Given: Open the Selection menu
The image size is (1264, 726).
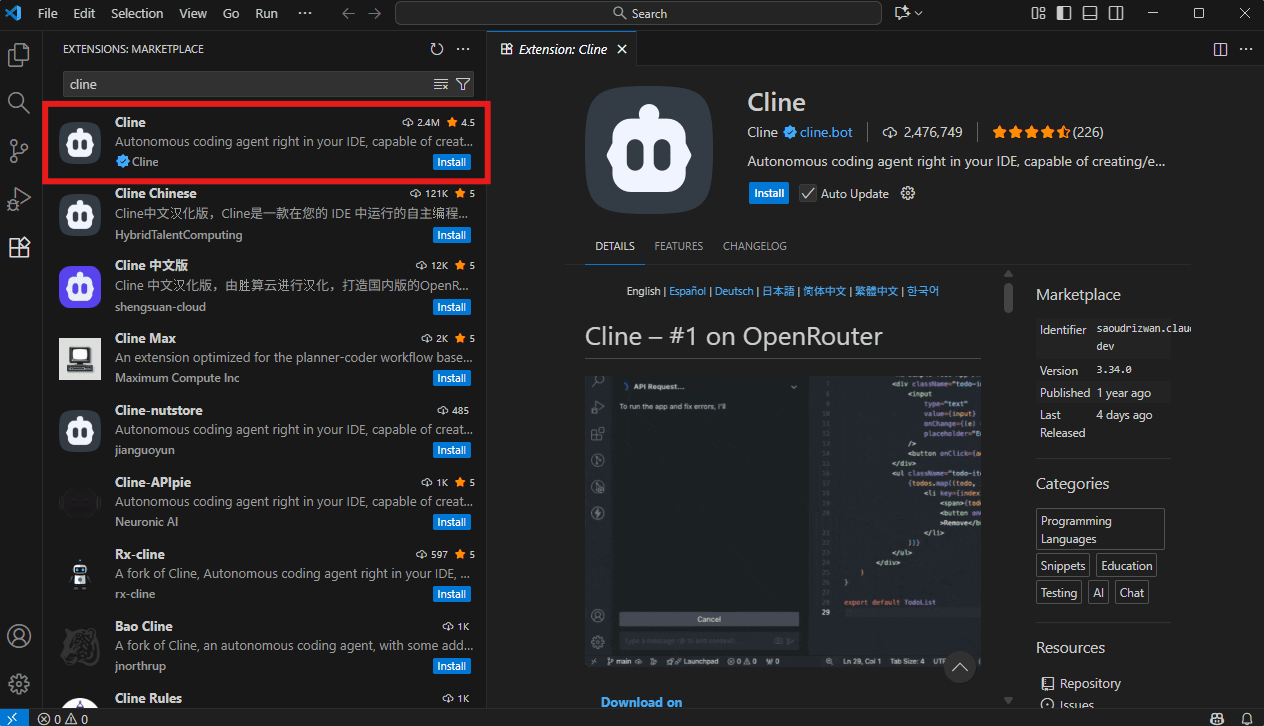Looking at the screenshot, I should (x=137, y=13).
